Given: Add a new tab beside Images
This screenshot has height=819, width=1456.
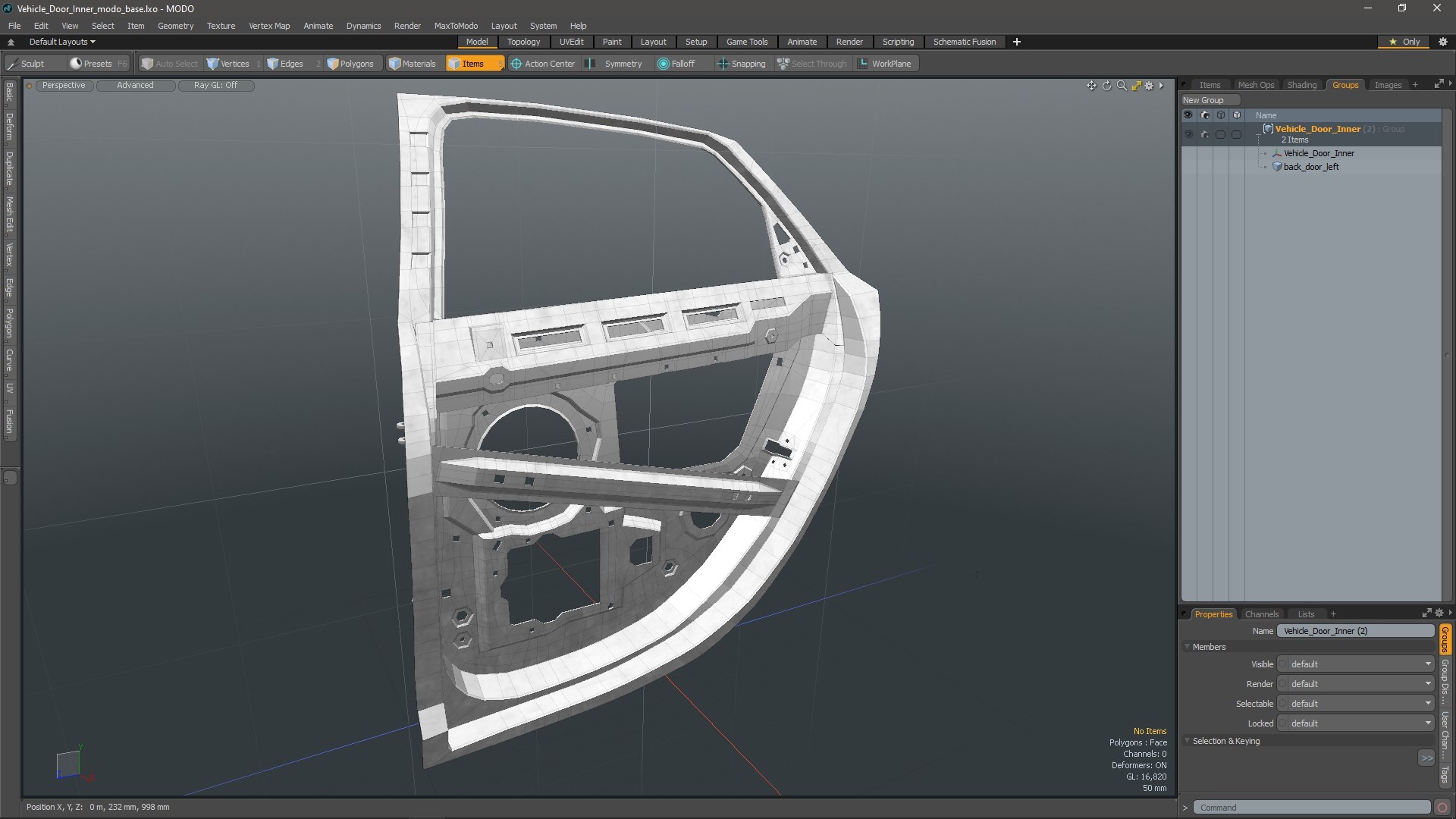Looking at the screenshot, I should click(1415, 85).
